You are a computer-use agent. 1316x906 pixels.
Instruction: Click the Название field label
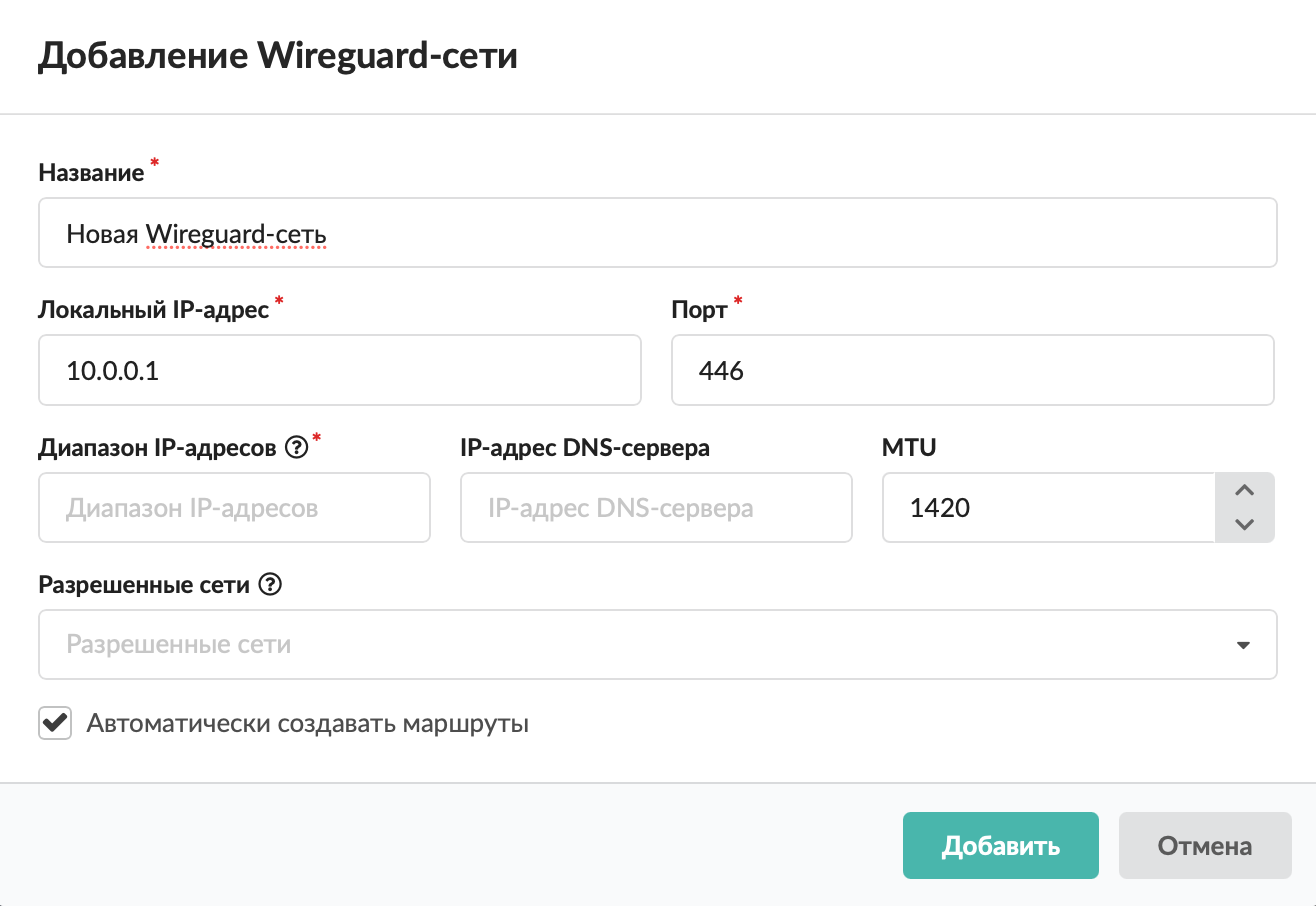pyautogui.click(x=92, y=173)
